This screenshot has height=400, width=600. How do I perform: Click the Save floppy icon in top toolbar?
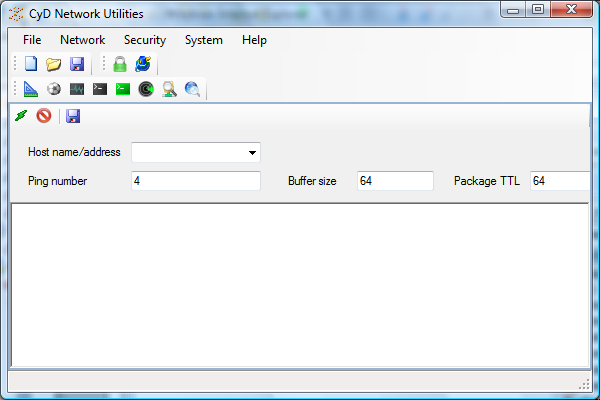click(x=77, y=64)
